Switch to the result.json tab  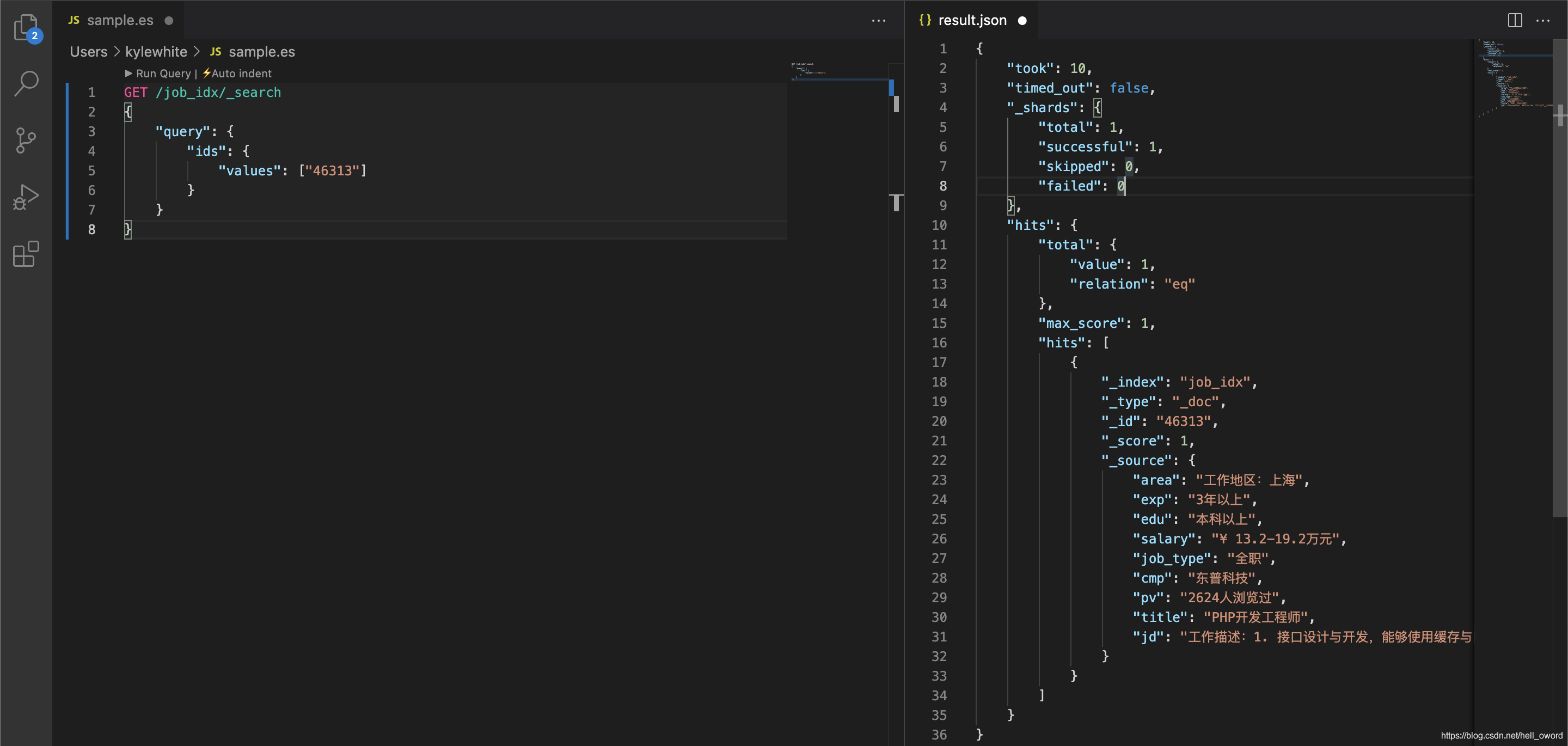point(972,20)
